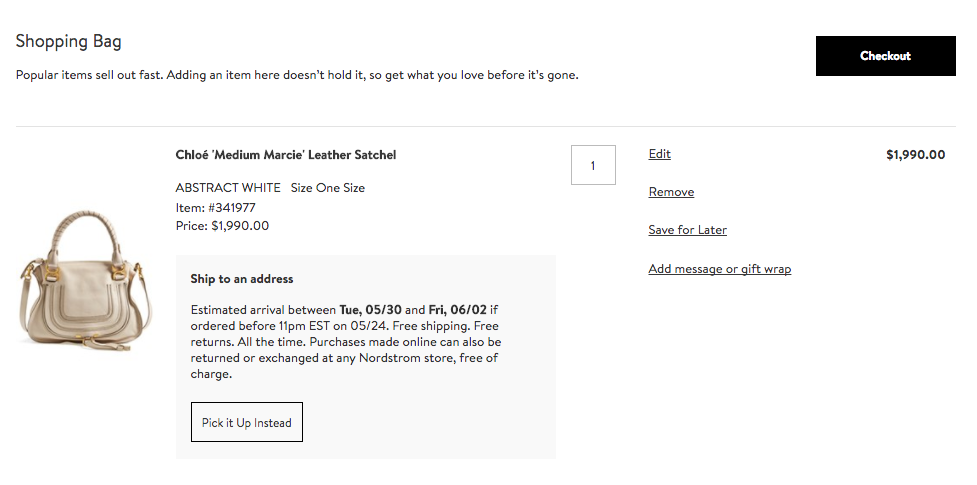Open the Edit link for the satchel
The height and width of the screenshot is (485, 977).
click(659, 154)
